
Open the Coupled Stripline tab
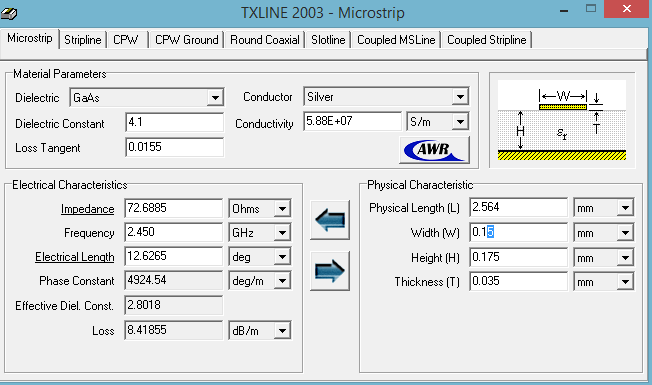pyautogui.click(x=487, y=40)
